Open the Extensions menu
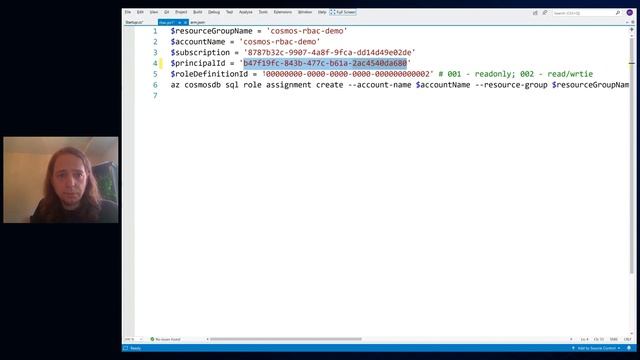Viewport: 640px width, 360px height. click(282, 12)
